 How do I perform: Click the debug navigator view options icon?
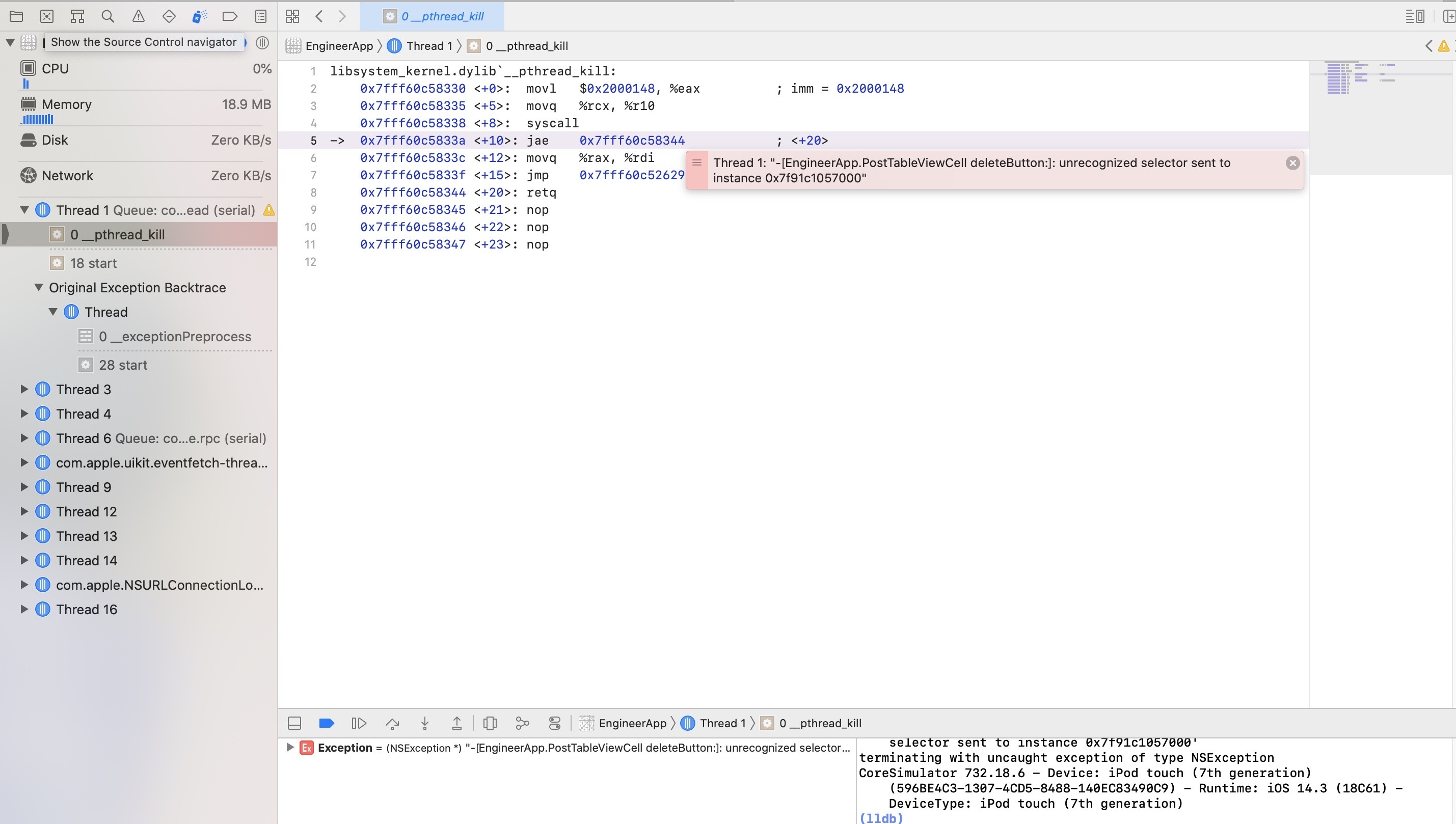[x=262, y=42]
